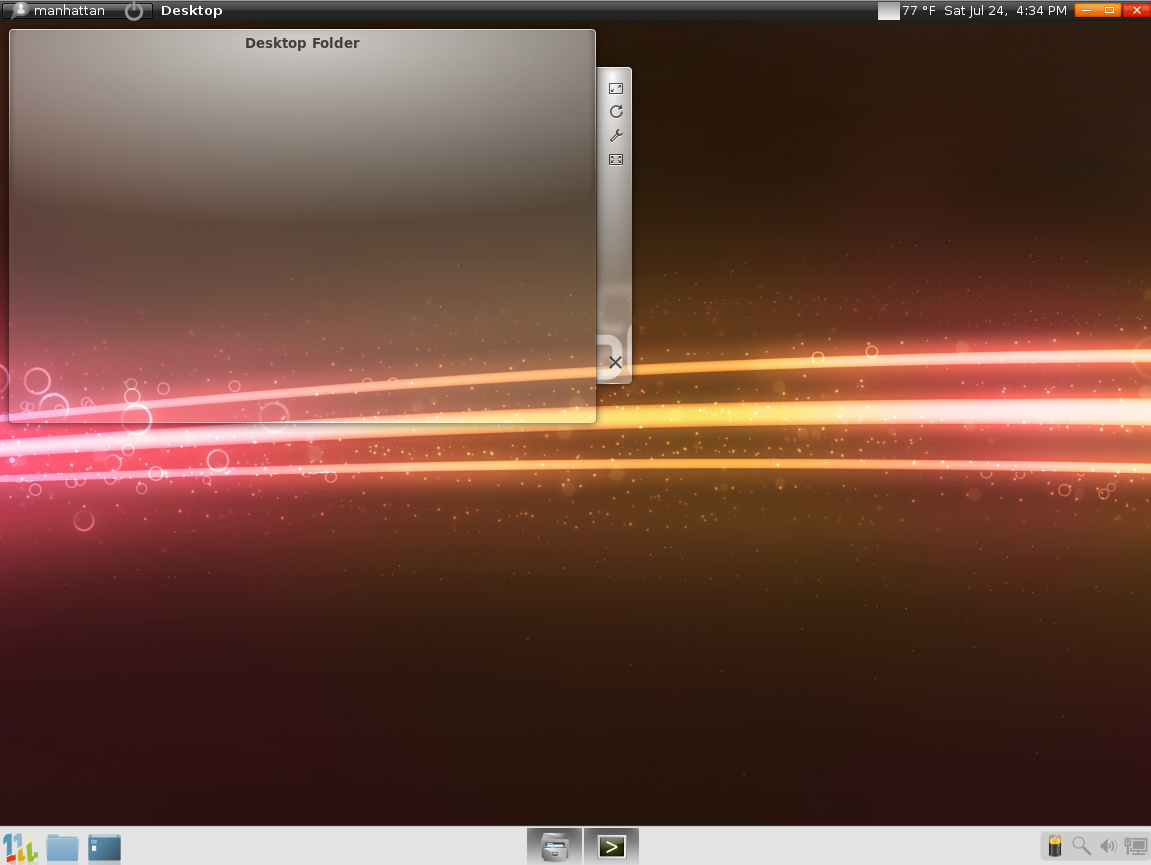Image resolution: width=1151 pixels, height=865 pixels.
Task: Click the blank square left of weather
Action: point(888,11)
